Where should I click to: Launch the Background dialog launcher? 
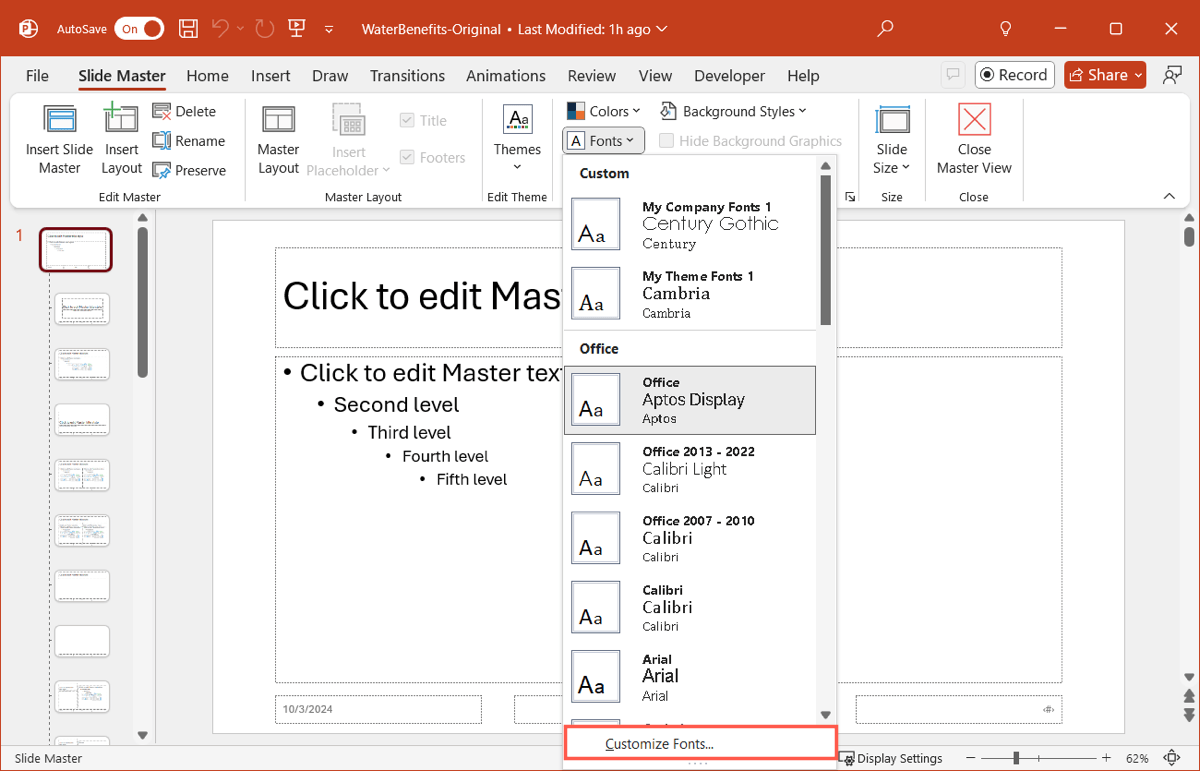tap(850, 197)
